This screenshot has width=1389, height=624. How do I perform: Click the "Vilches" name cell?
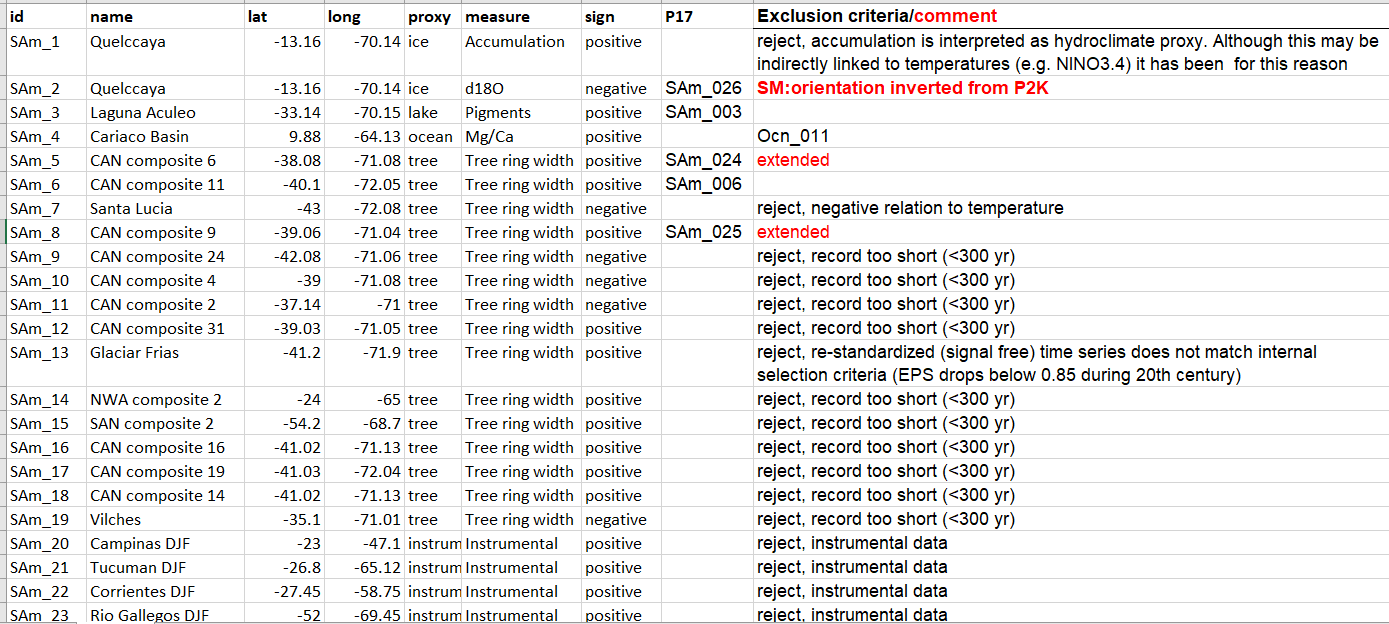coord(115,520)
